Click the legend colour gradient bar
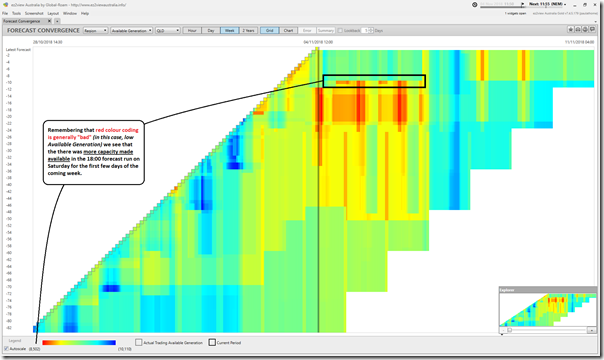Screen dimensions: 604x360 pos(79,342)
